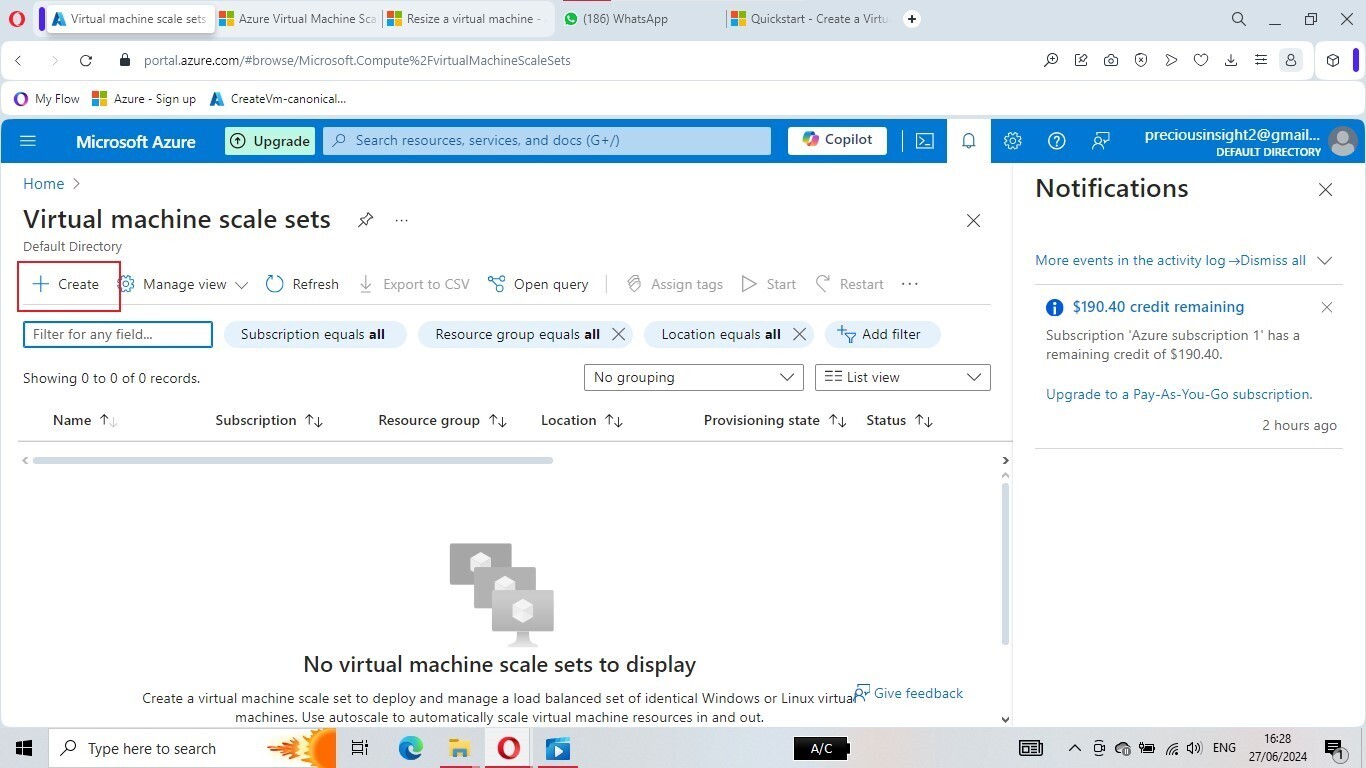1366x768 pixels.
Task: Click the notifications bell icon
Action: [x=968, y=141]
